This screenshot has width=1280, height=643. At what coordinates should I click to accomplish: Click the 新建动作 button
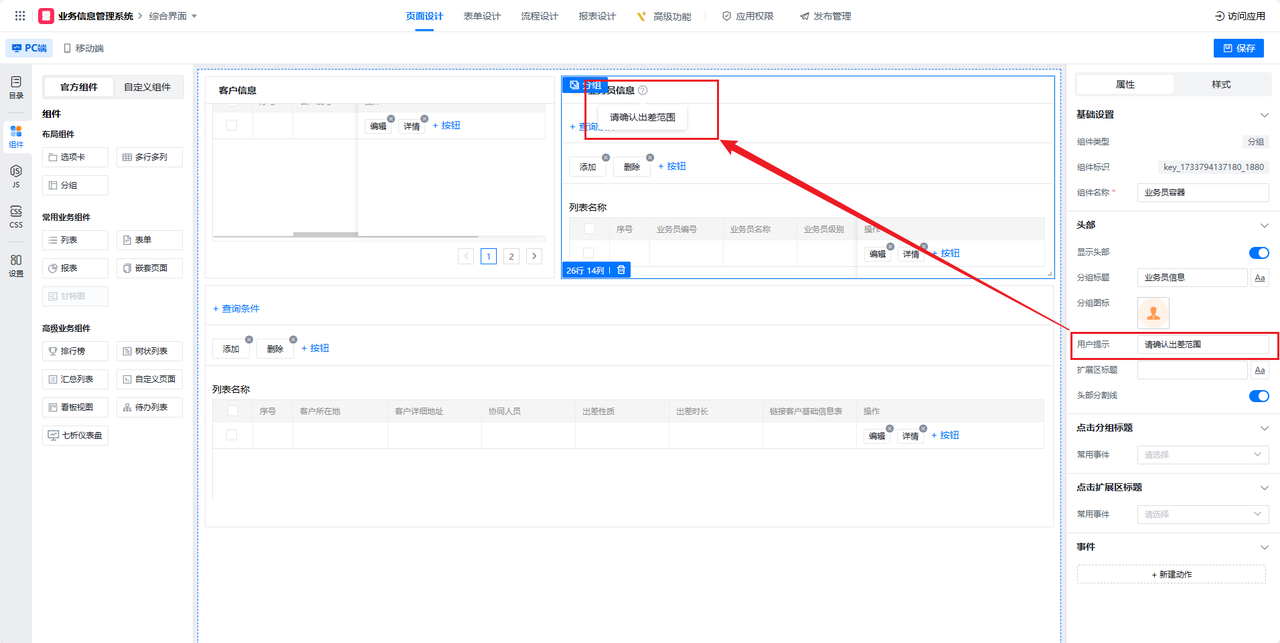tap(1172, 574)
